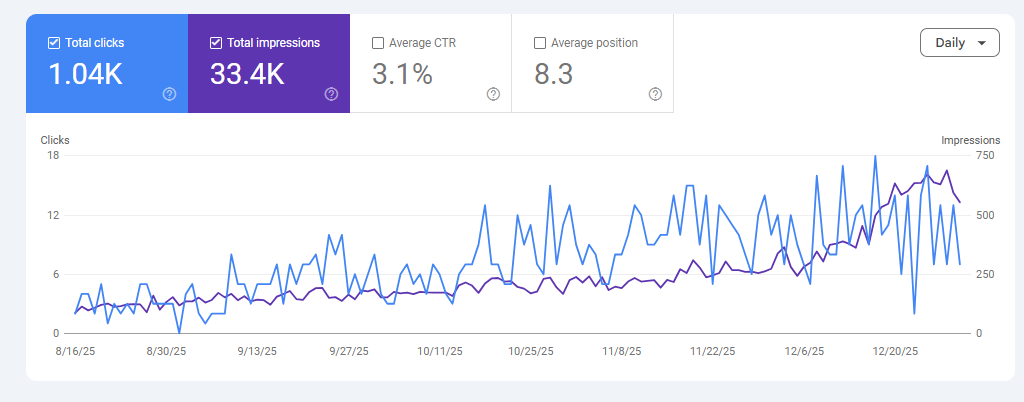Enable the Average position checkbox

540,43
